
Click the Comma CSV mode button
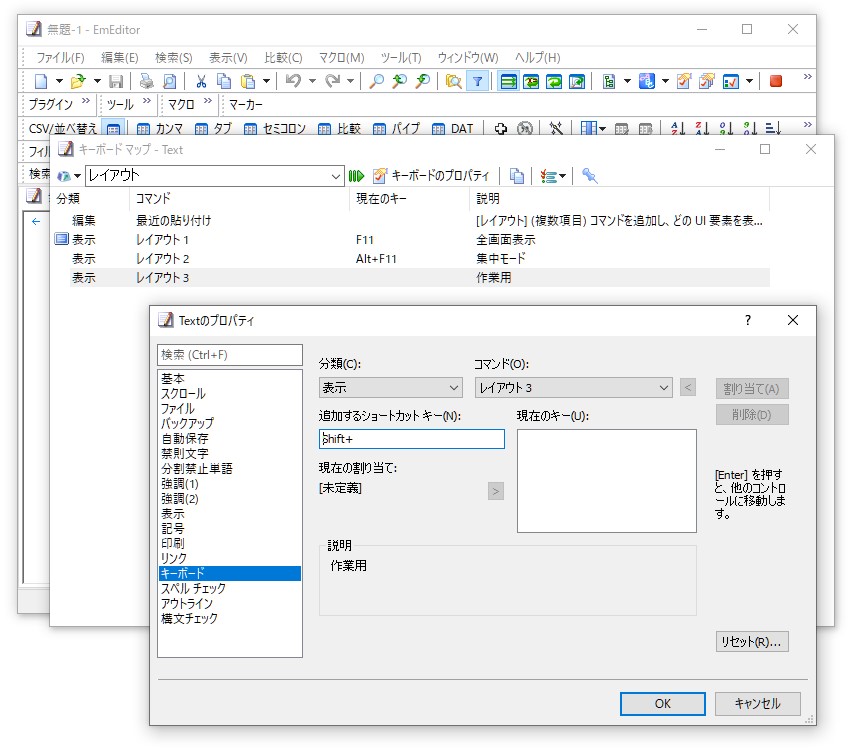coord(160,129)
